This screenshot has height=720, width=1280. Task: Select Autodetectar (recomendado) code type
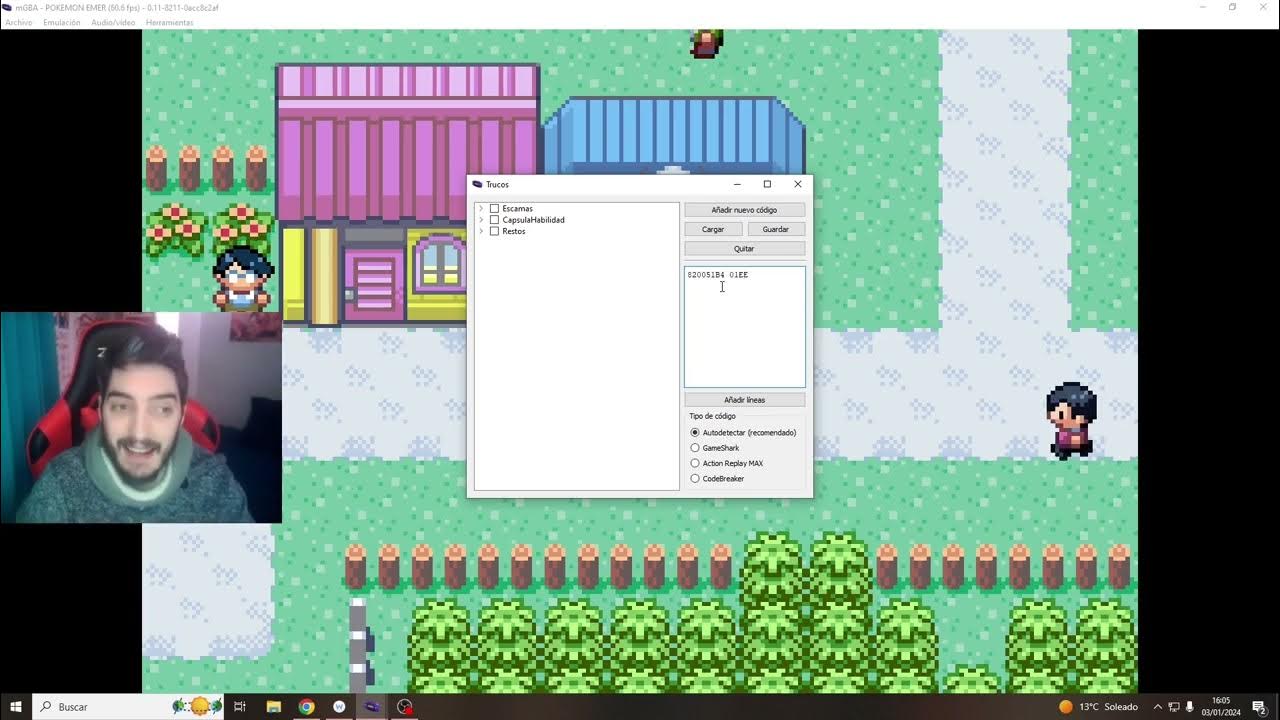point(695,433)
